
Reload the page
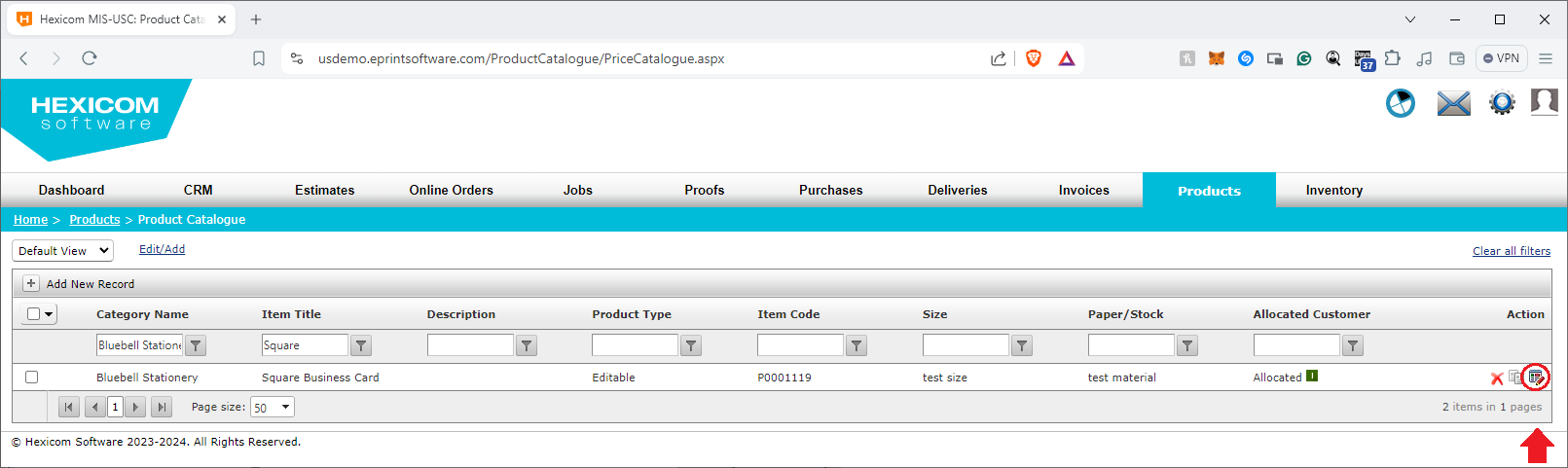point(90,58)
